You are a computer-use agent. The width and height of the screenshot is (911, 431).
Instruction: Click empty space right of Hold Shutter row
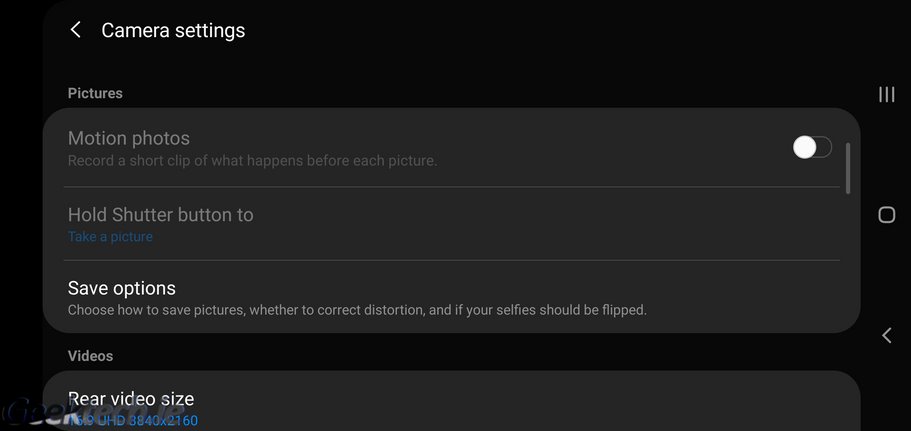coord(550,224)
